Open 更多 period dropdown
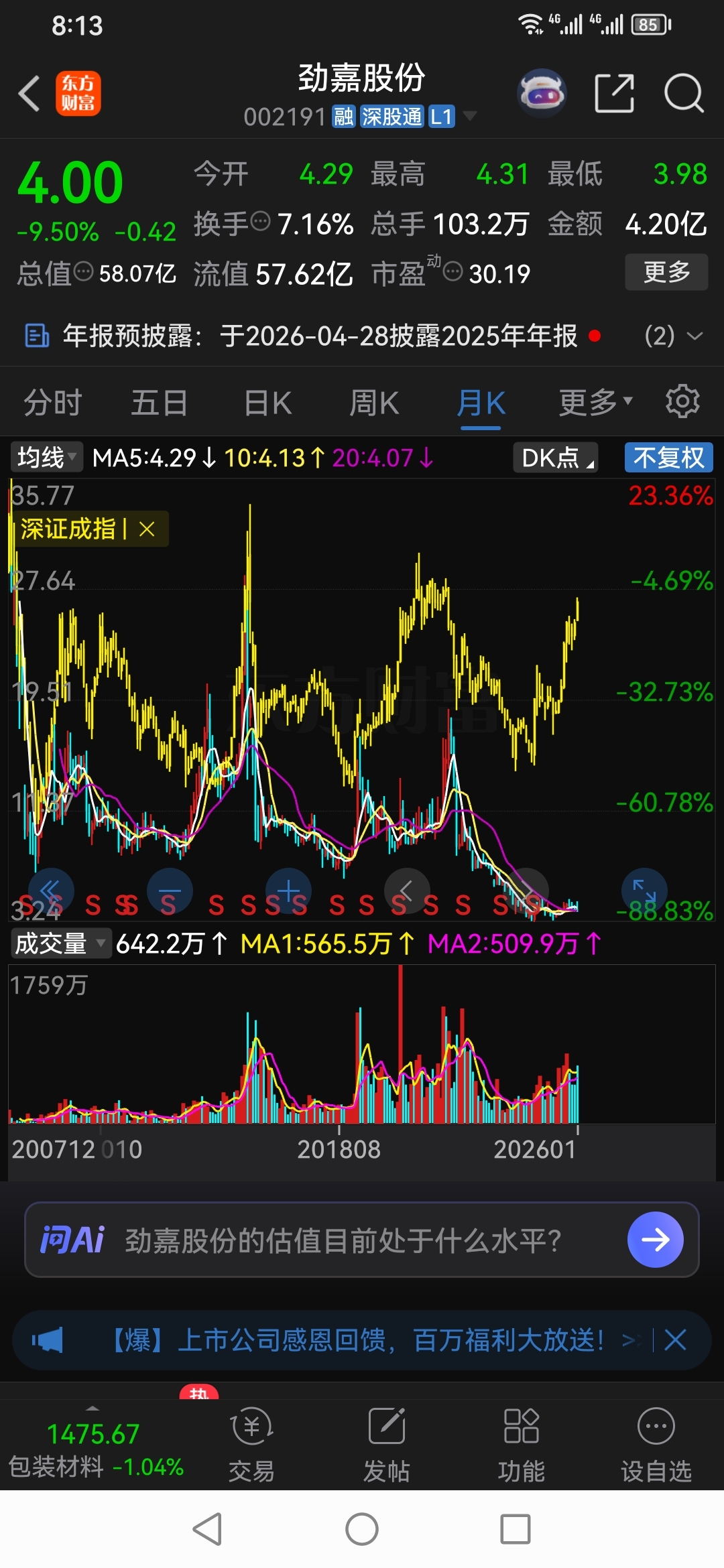724x1568 pixels. tap(596, 402)
